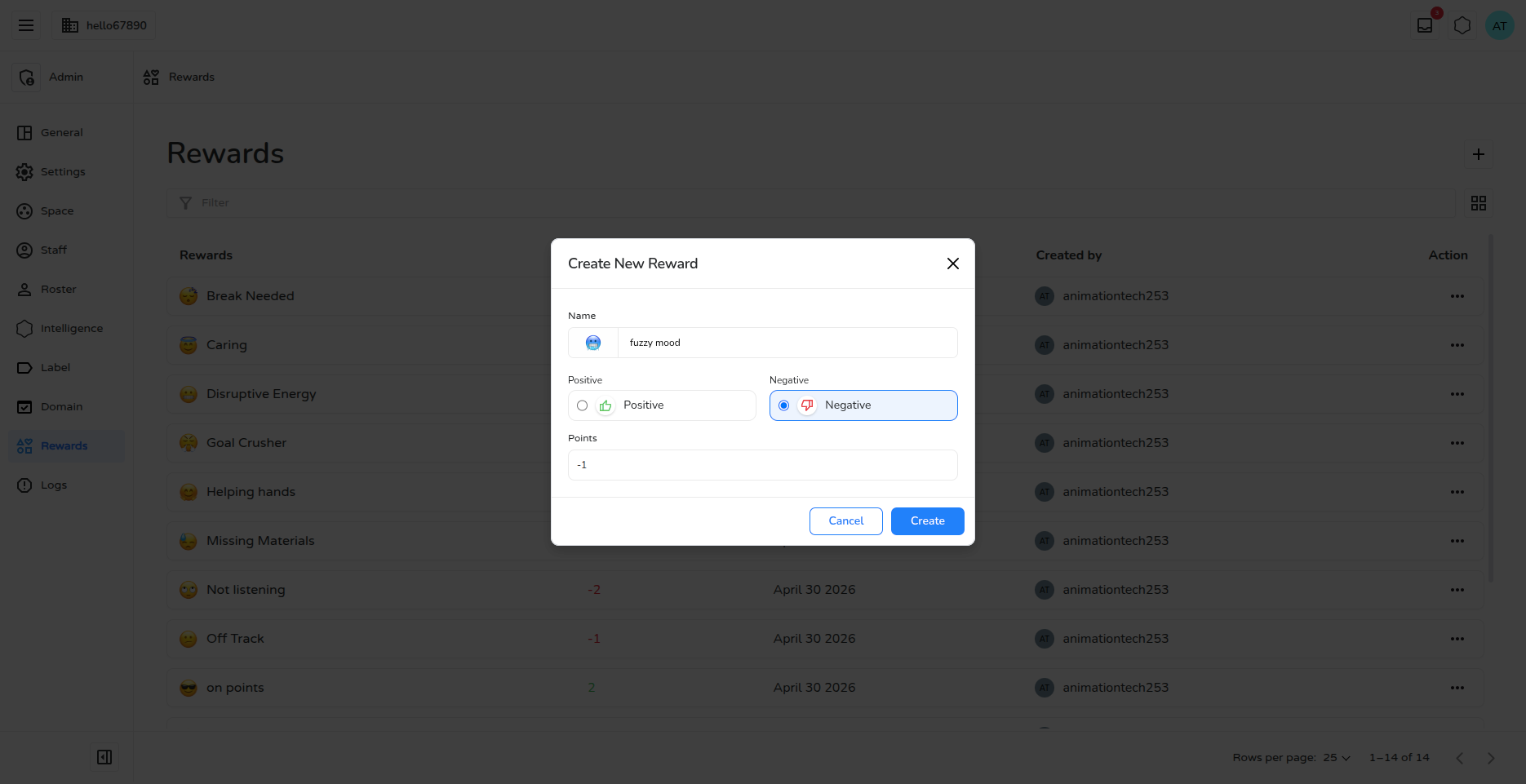Click the Rewards breadcrumb link
Viewport: 1526px width, 784px height.
[x=192, y=77]
